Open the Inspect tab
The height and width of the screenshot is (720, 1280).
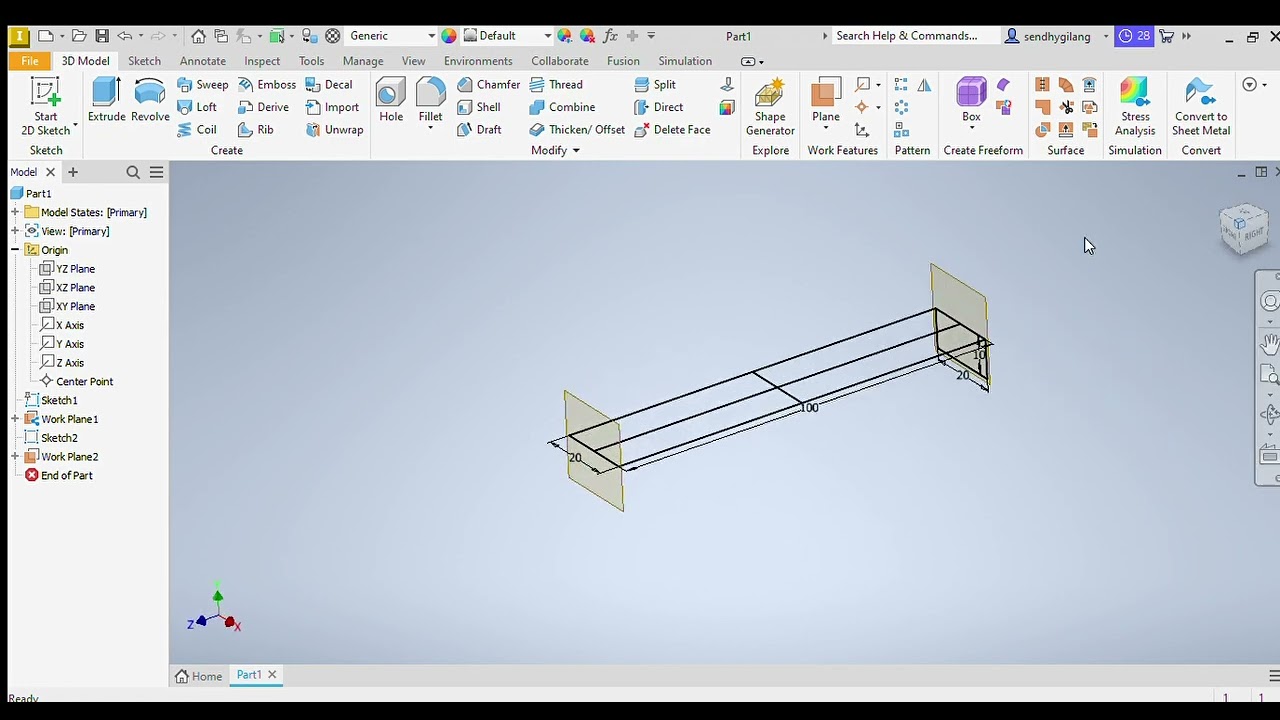click(262, 61)
